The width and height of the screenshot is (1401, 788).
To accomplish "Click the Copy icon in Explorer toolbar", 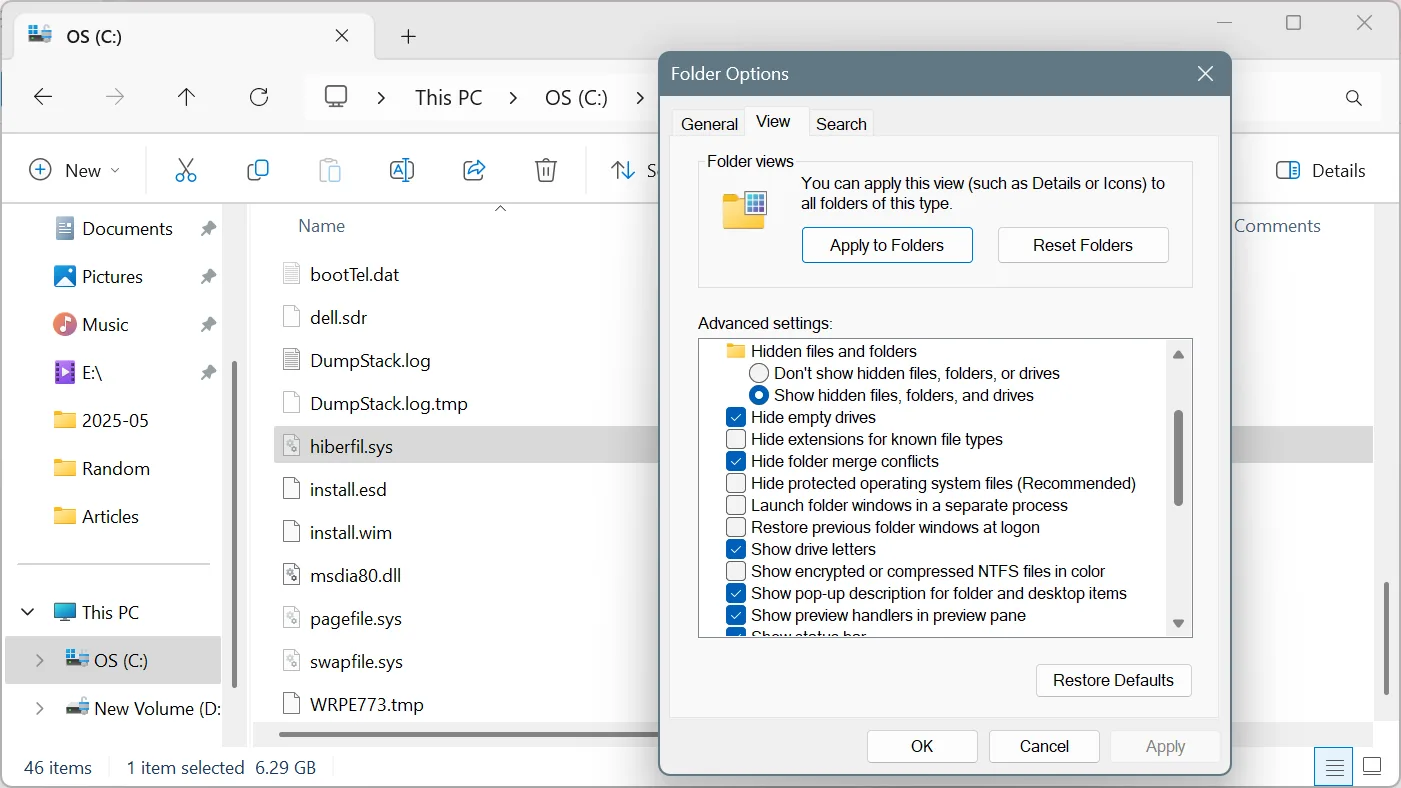I will [x=258, y=170].
